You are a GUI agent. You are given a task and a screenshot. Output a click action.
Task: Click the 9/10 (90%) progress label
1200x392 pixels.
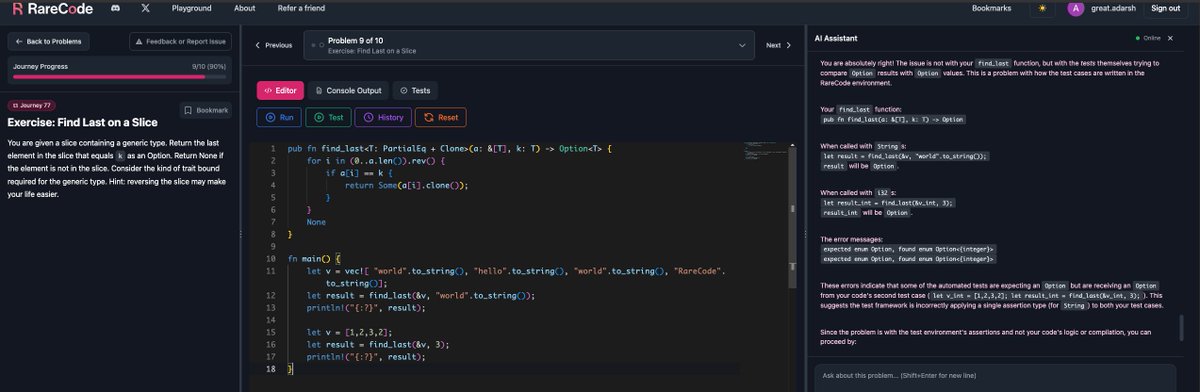(x=209, y=66)
